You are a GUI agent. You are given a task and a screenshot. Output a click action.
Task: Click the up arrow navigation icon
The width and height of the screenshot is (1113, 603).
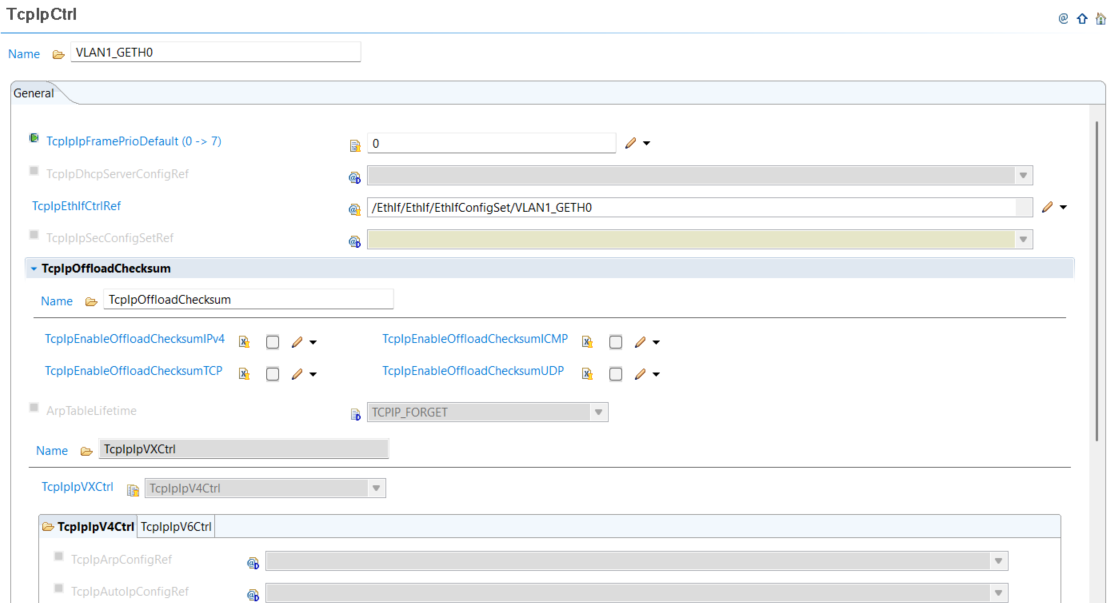[1082, 18]
